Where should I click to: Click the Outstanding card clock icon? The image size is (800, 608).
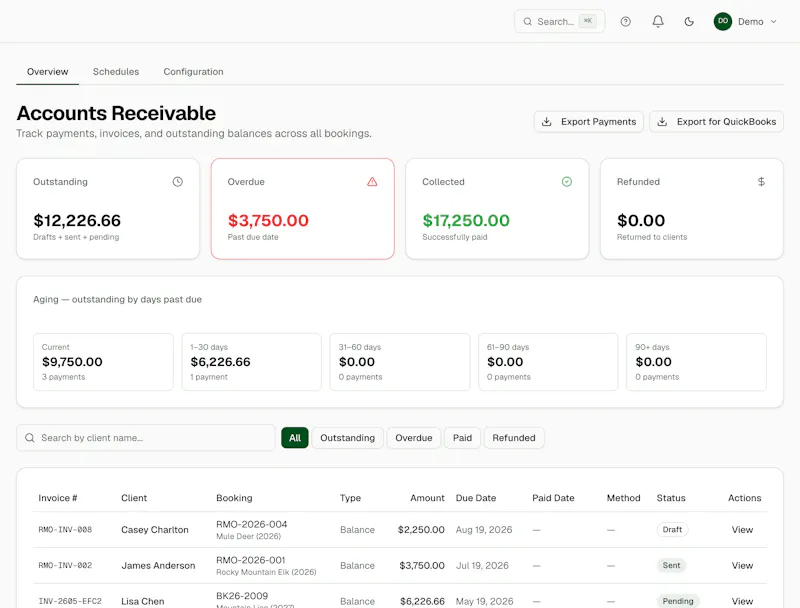tap(178, 182)
